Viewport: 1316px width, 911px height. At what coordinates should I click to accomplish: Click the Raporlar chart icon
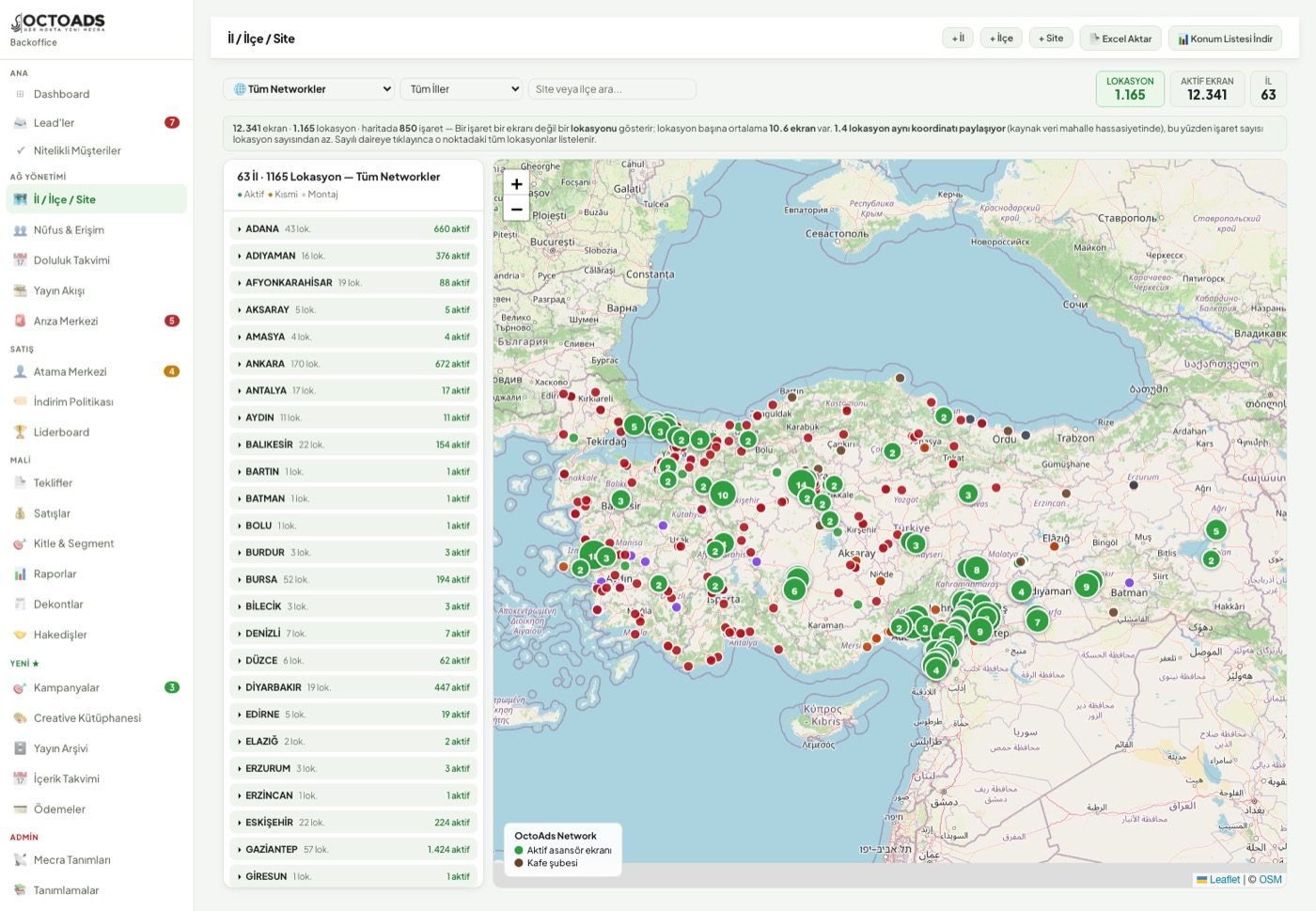tap(20, 573)
